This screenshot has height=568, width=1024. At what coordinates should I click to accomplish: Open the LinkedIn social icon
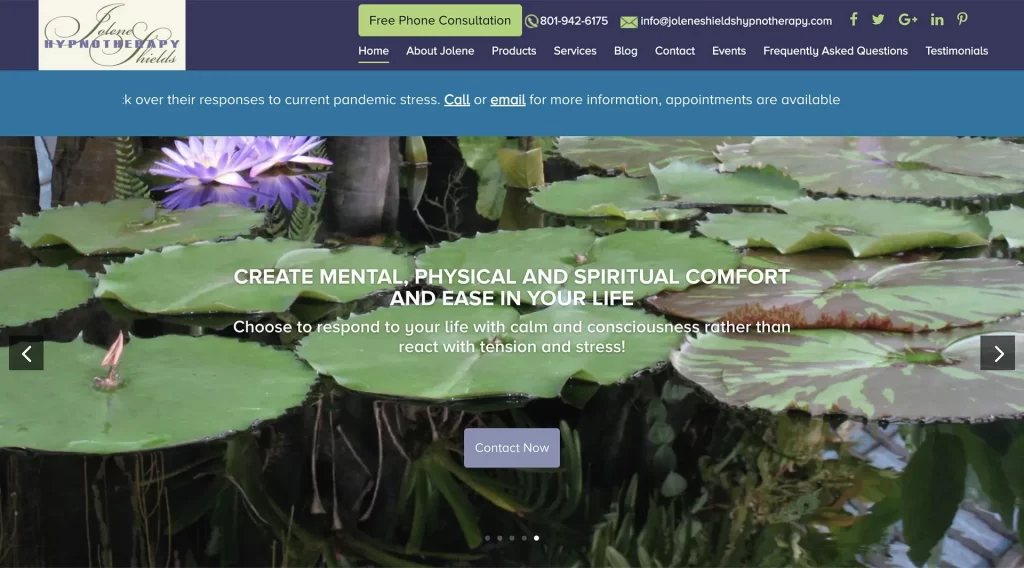point(936,20)
